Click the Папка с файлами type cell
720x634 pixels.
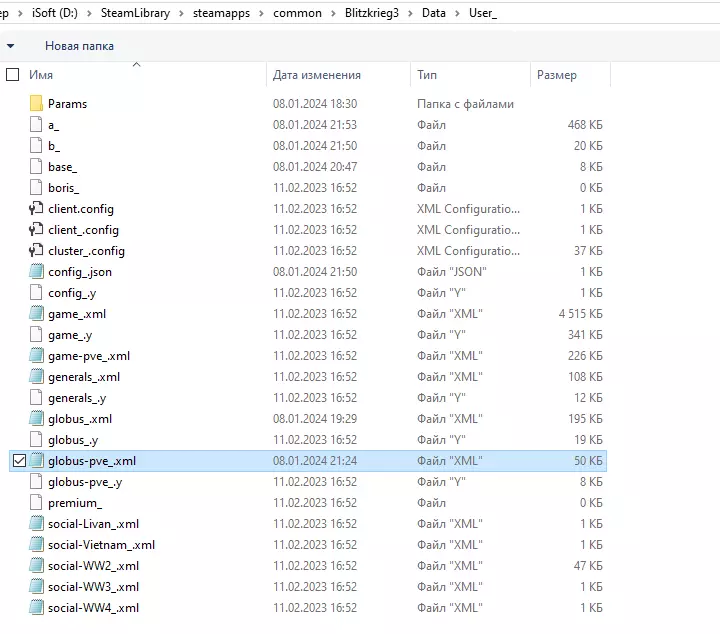pyautogui.click(x=465, y=104)
